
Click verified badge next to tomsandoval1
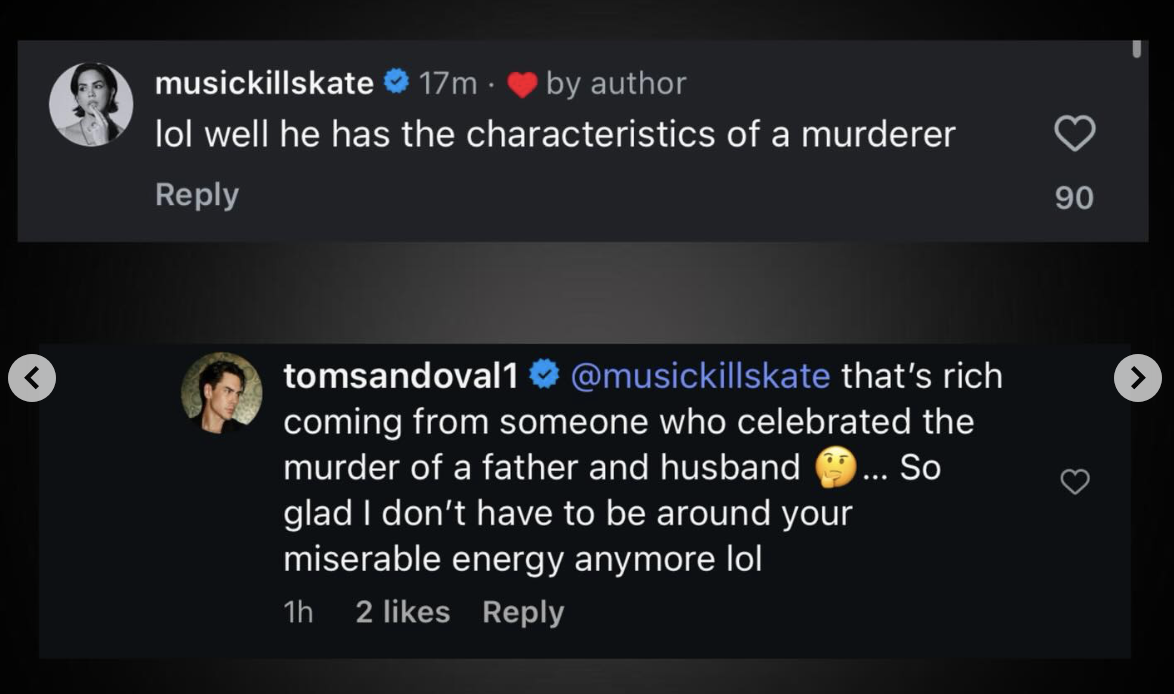point(543,376)
